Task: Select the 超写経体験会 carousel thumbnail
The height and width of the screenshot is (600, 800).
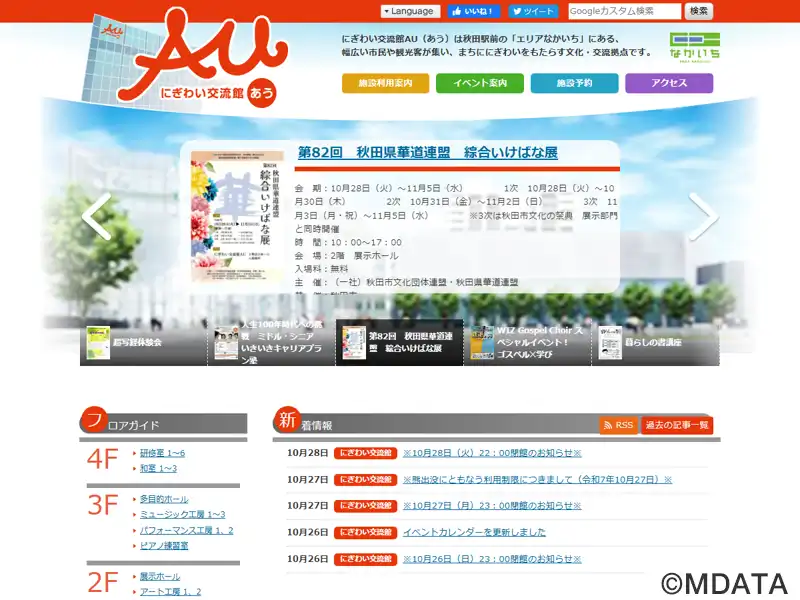Action: 143,342
